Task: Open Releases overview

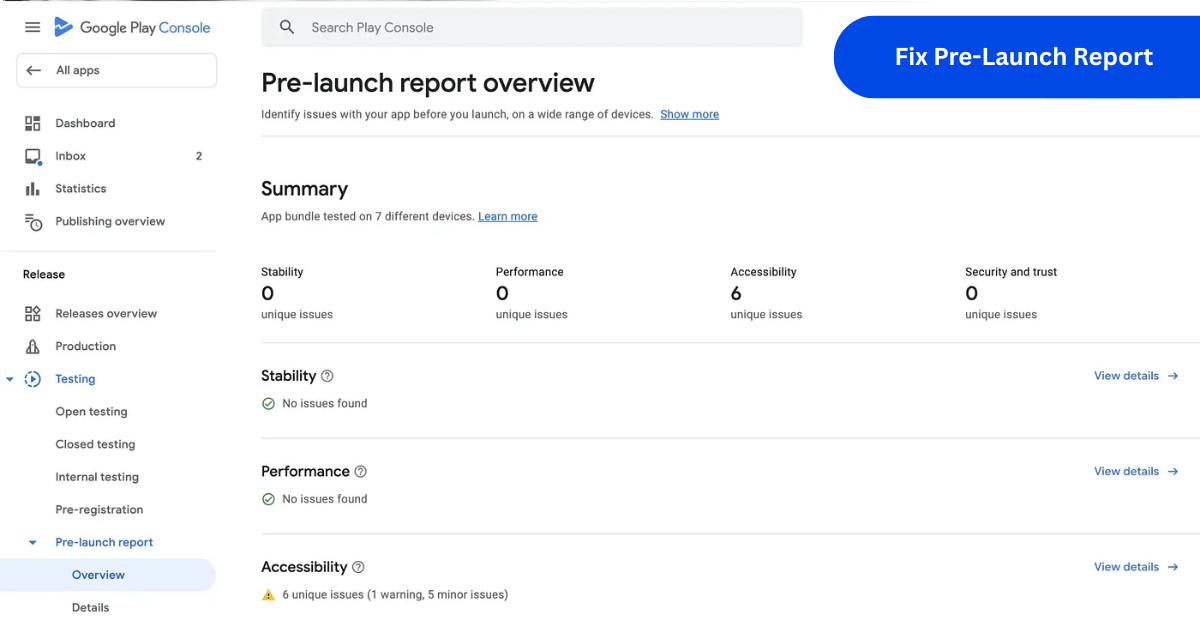Action: pos(105,313)
